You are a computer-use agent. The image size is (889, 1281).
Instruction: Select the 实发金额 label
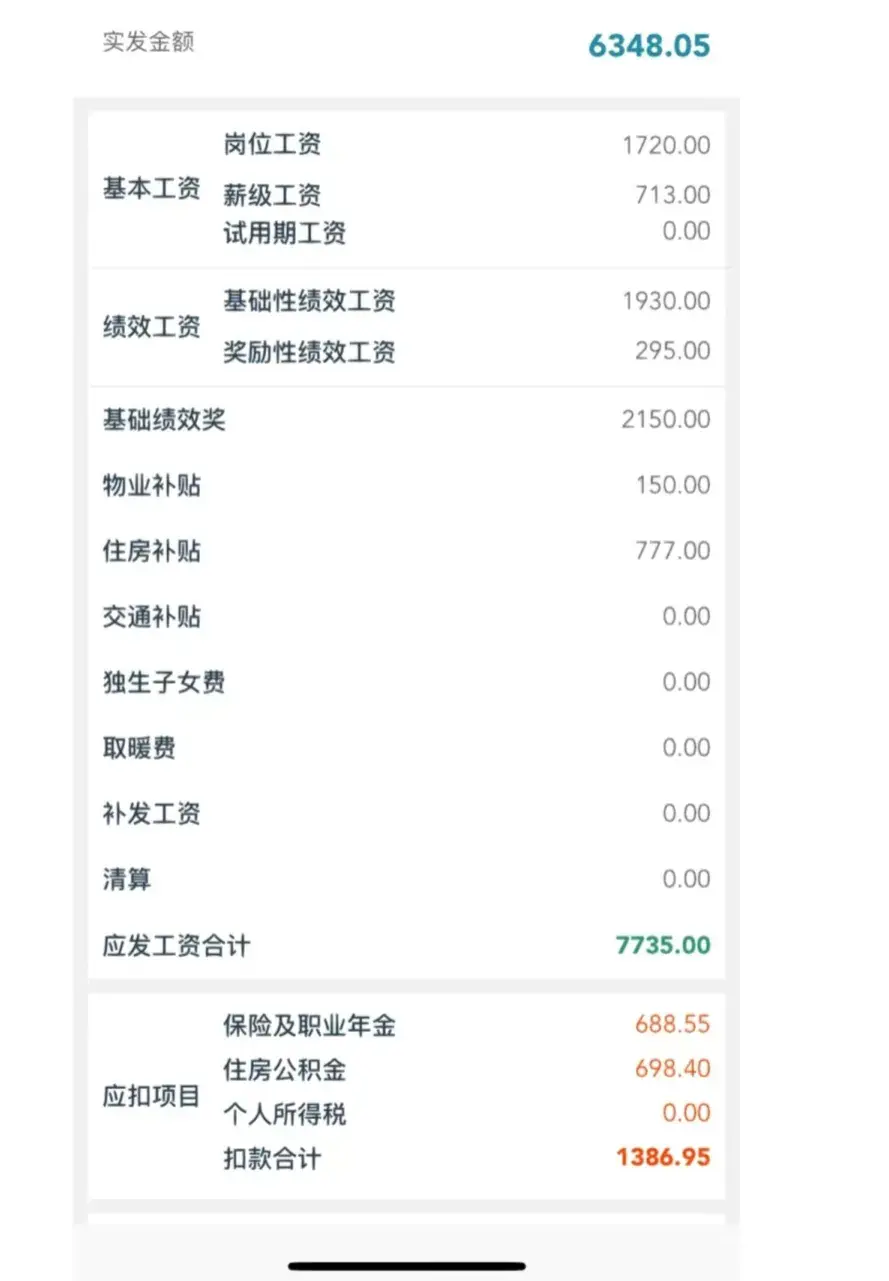(149, 42)
